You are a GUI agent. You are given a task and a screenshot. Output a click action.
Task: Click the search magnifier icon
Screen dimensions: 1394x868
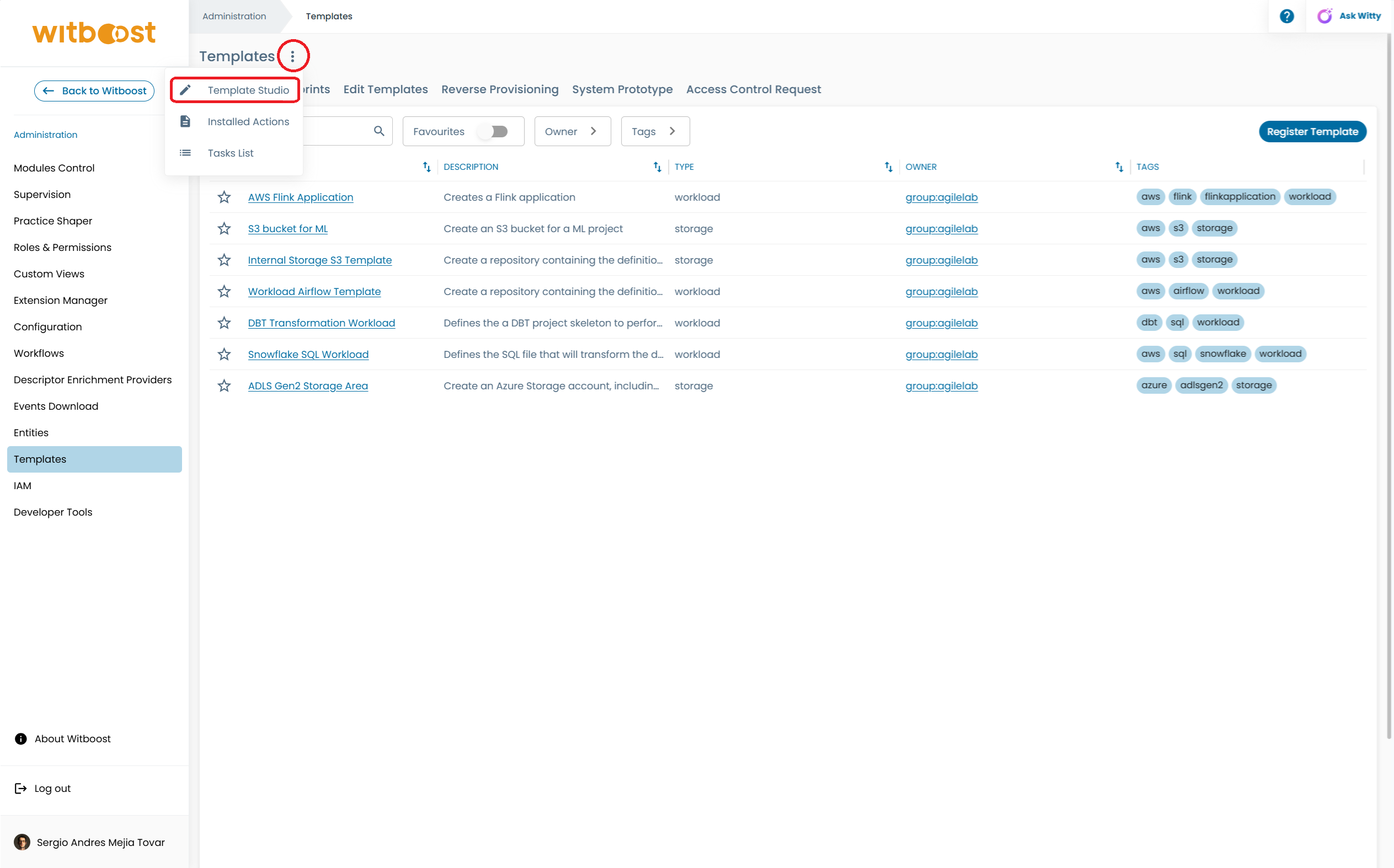pos(379,131)
